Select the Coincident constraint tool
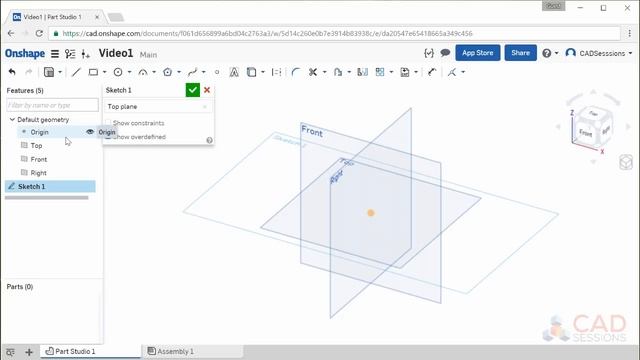Image resolution: width=640 pixels, height=360 pixels. 452,72
